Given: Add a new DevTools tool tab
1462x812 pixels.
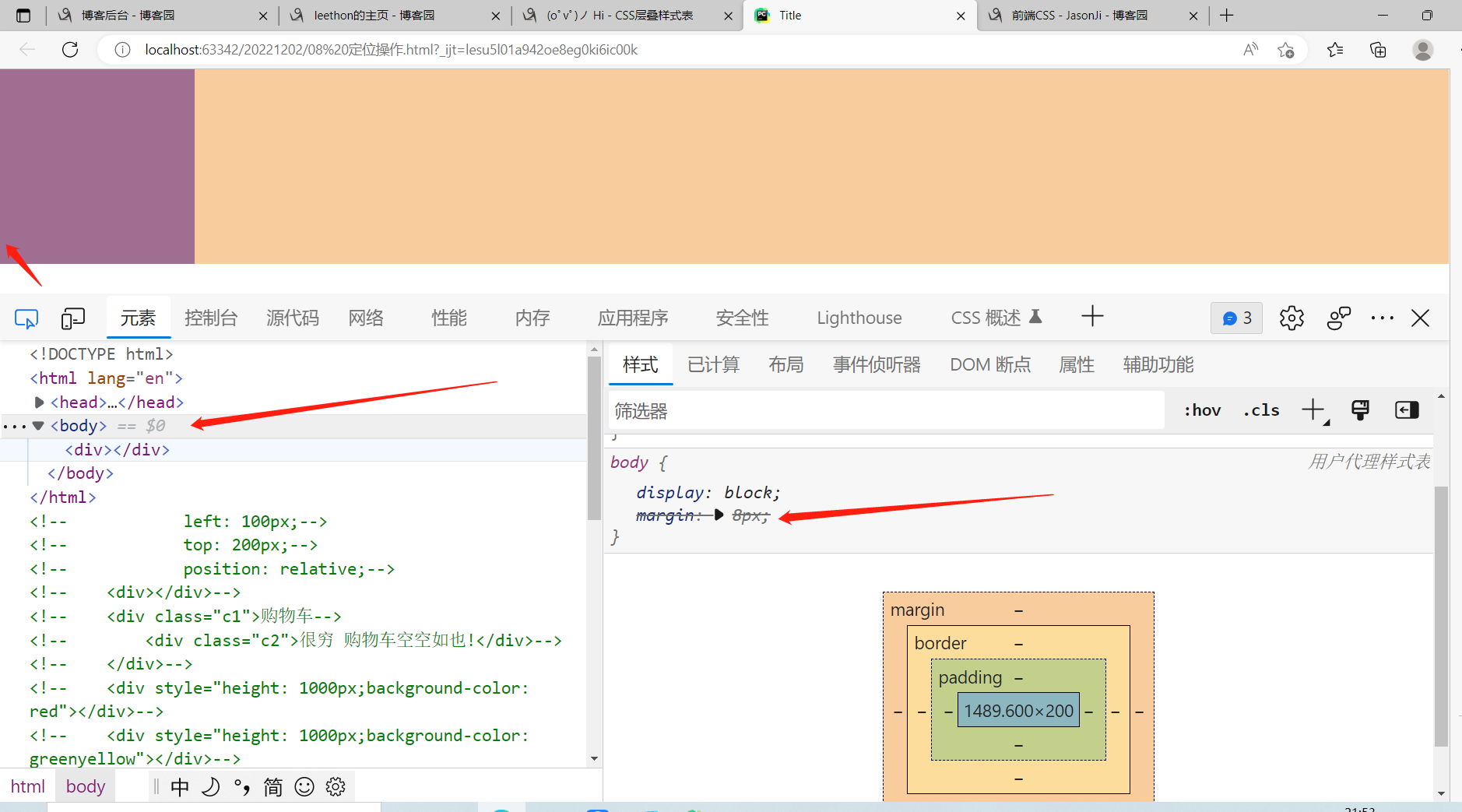Looking at the screenshot, I should click(x=1092, y=316).
